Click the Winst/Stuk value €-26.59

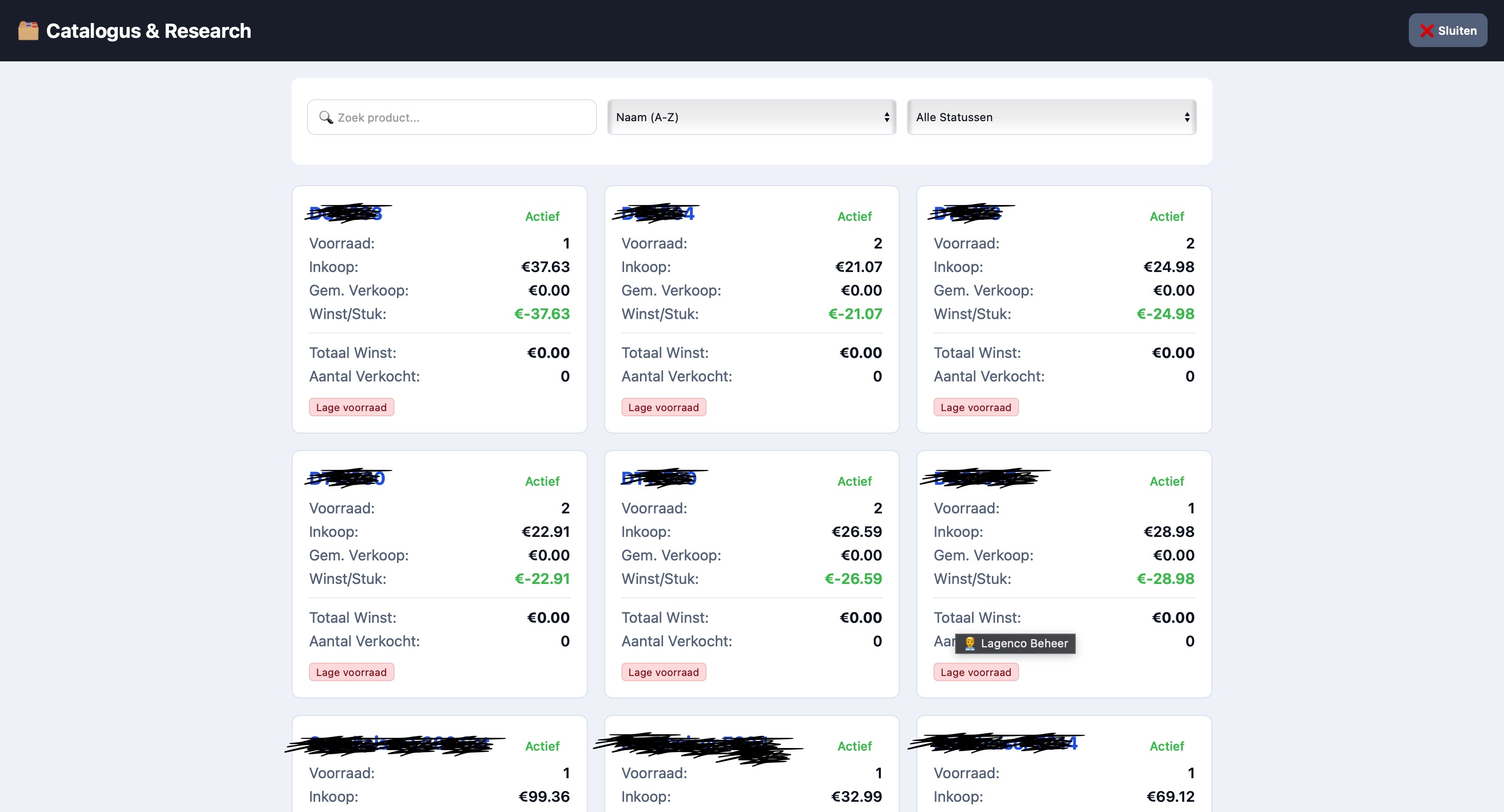pos(853,579)
